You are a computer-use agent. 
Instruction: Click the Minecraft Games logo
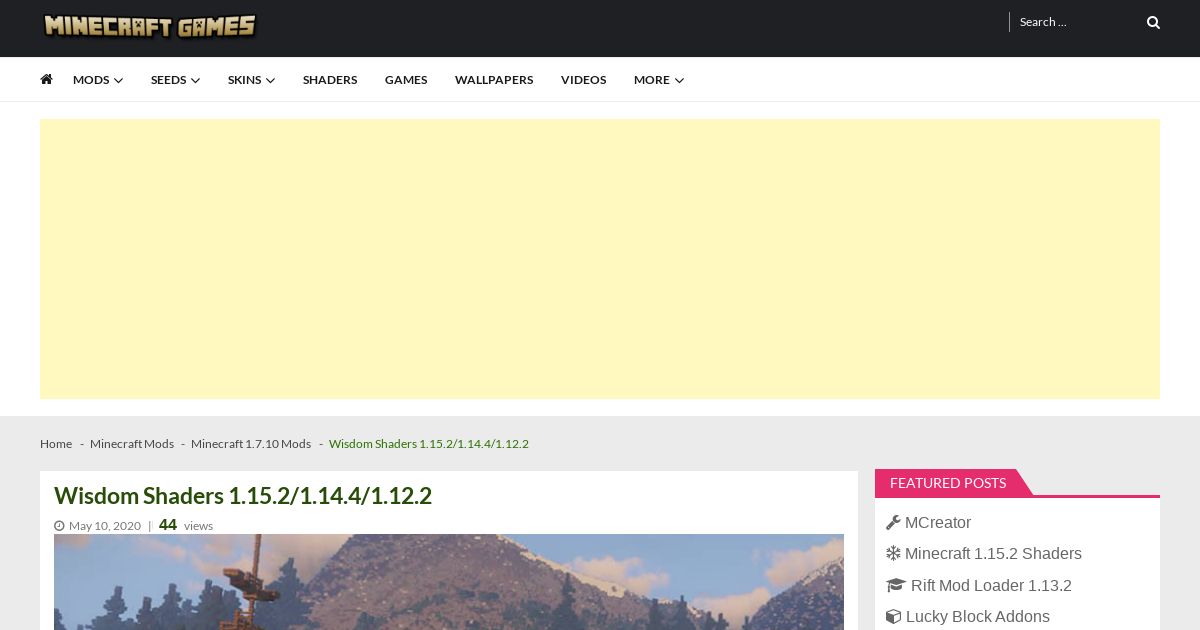pyautogui.click(x=150, y=26)
